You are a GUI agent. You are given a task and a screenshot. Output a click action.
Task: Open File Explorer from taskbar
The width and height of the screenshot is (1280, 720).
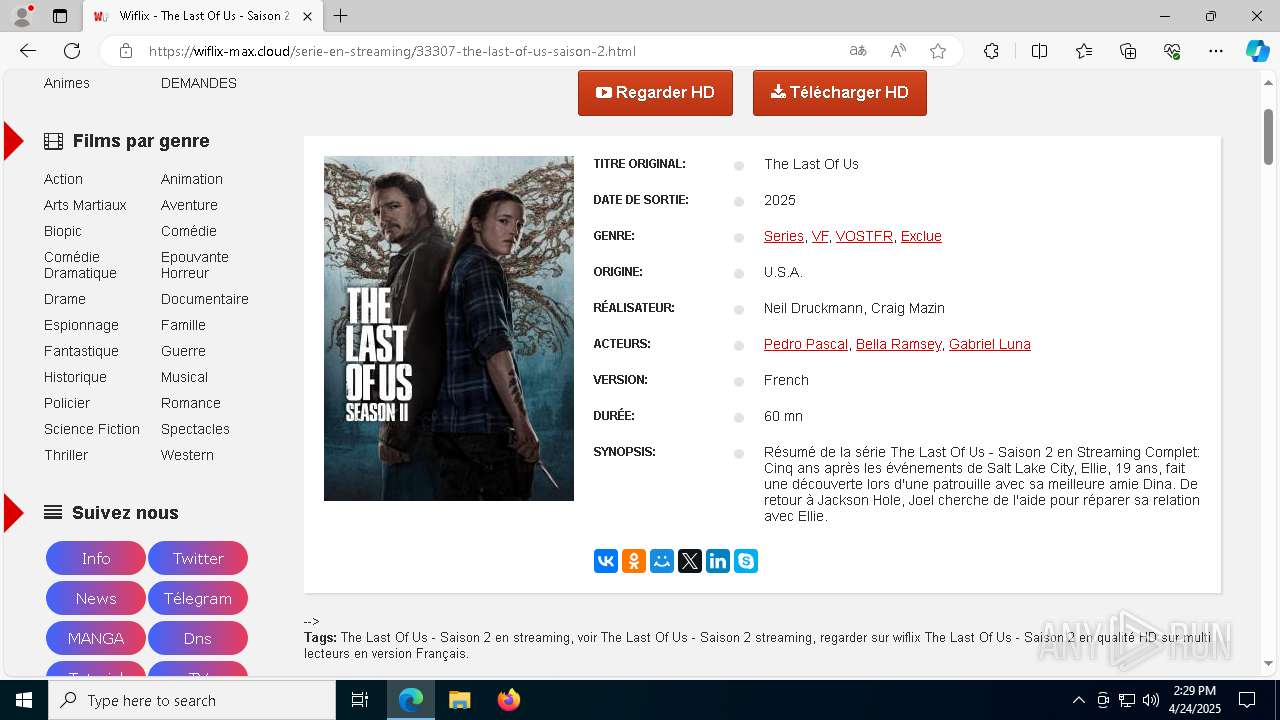[x=459, y=700]
